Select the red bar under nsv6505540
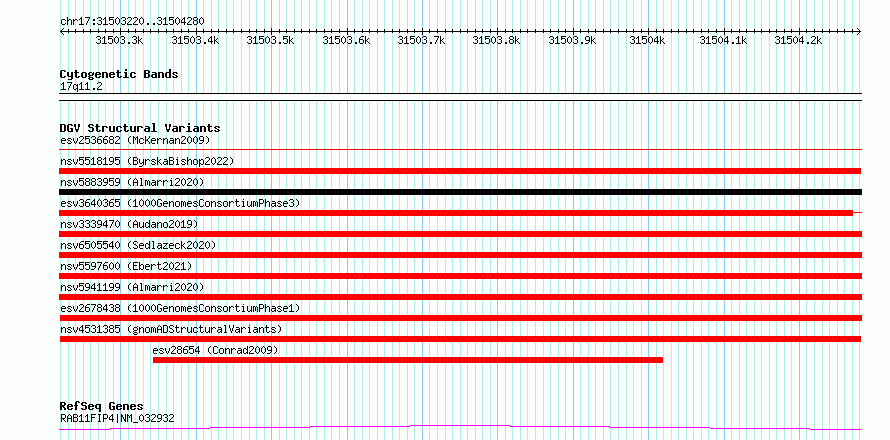Image resolution: width=890 pixels, height=440 pixels. coord(460,255)
